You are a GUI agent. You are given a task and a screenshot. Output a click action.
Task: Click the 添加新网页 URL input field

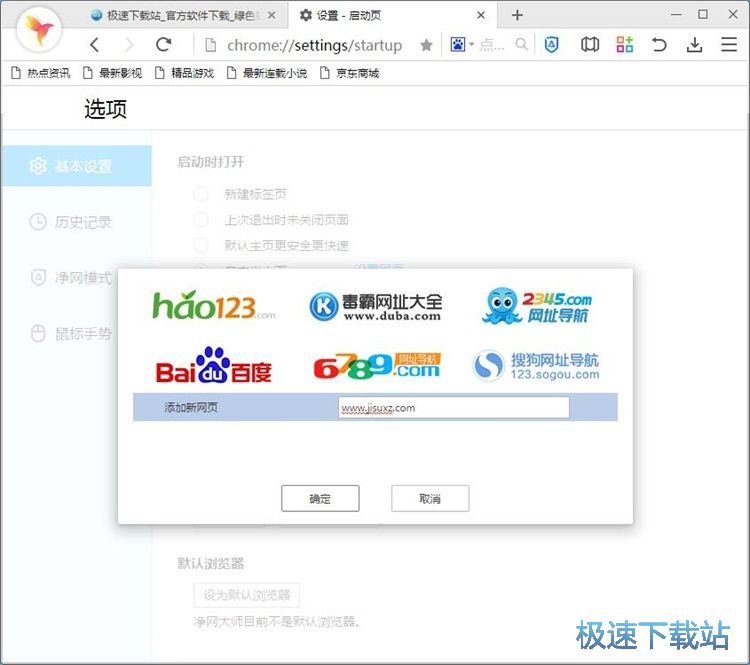click(x=453, y=408)
